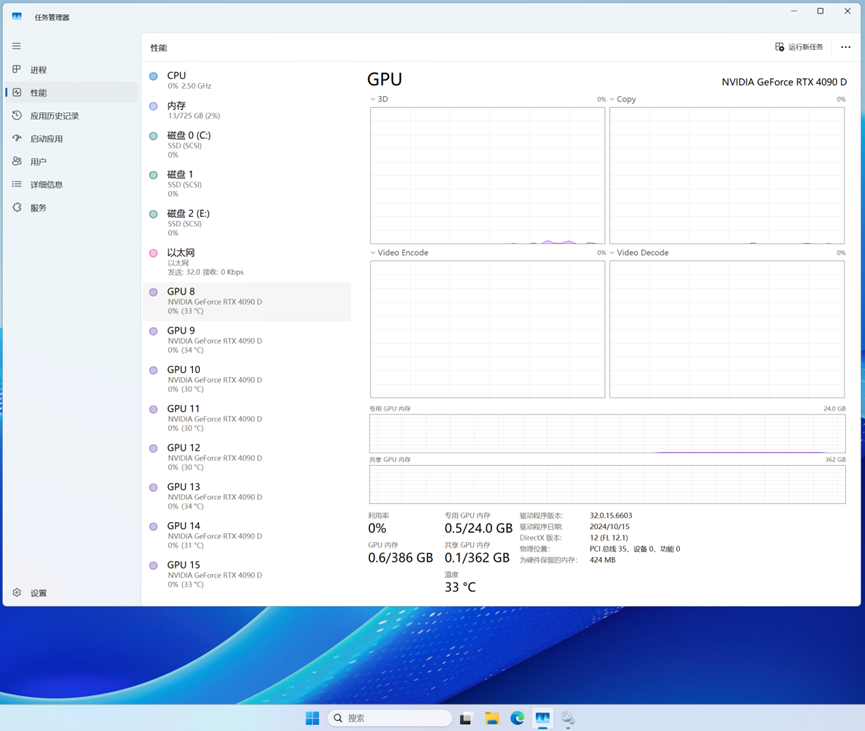
Task: Minimize the Task Manager window
Action: (x=794, y=11)
